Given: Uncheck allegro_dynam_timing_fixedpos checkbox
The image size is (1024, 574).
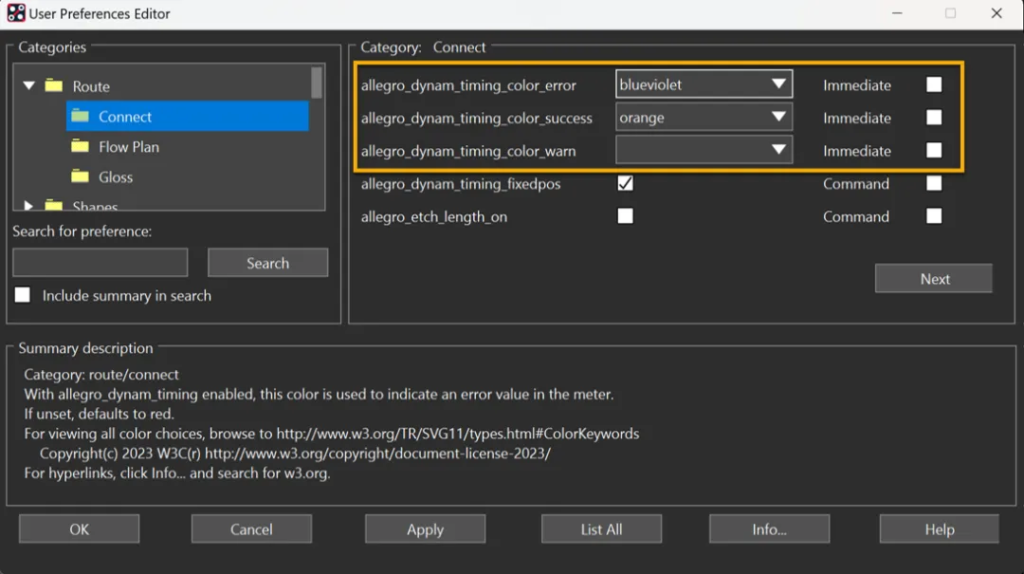Looking at the screenshot, I should [x=625, y=184].
